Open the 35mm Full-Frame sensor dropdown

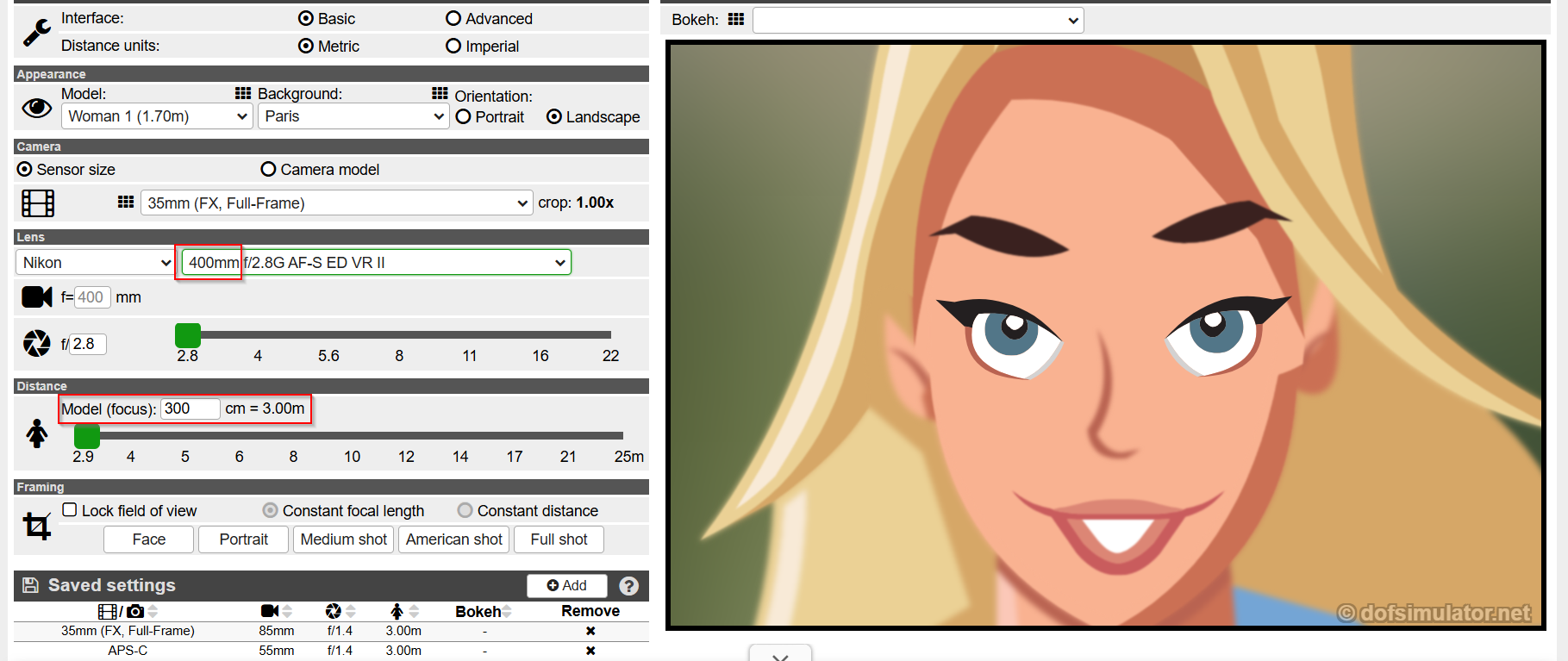(336, 203)
